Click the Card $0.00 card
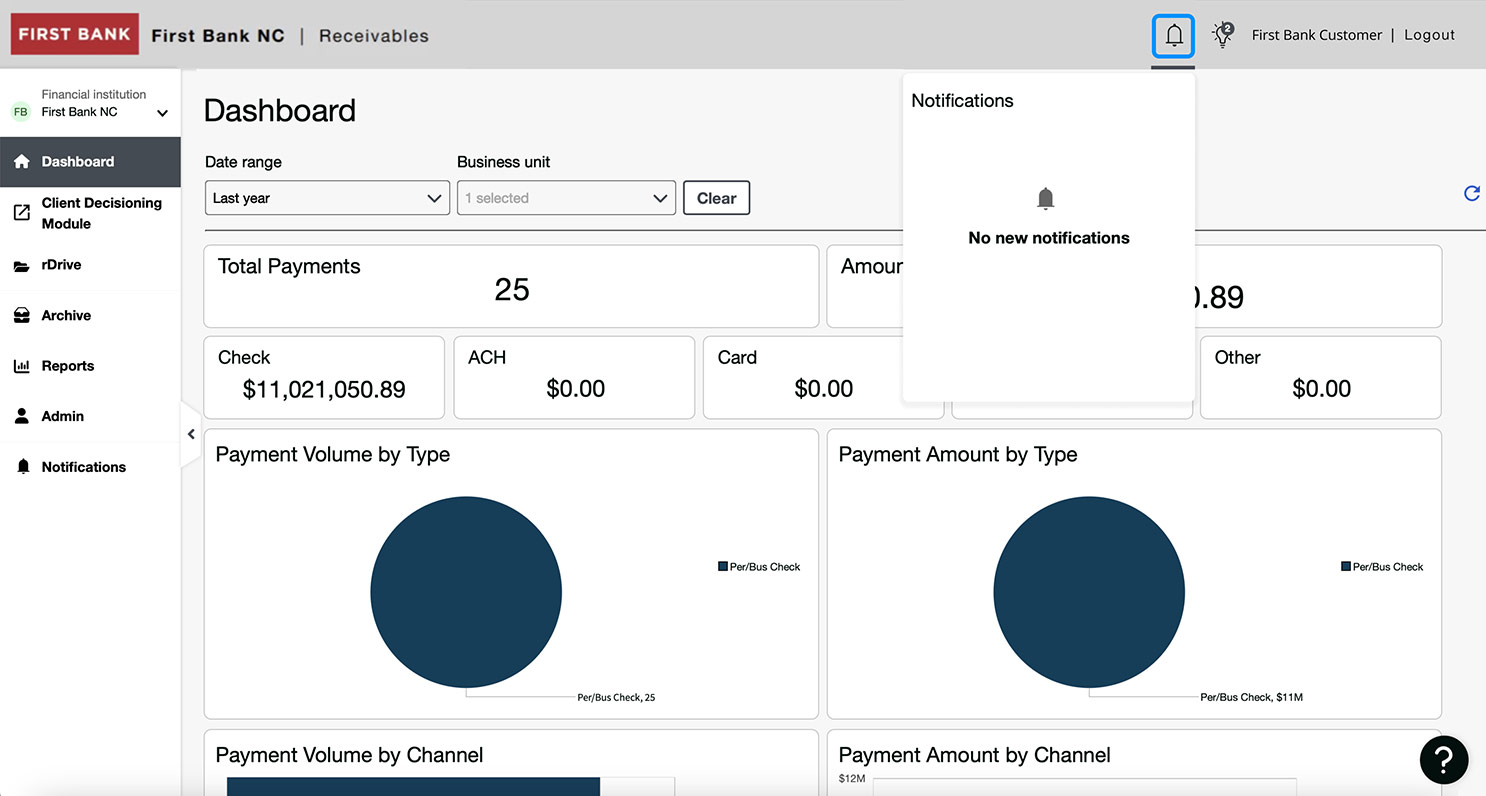1486x796 pixels. click(823, 377)
